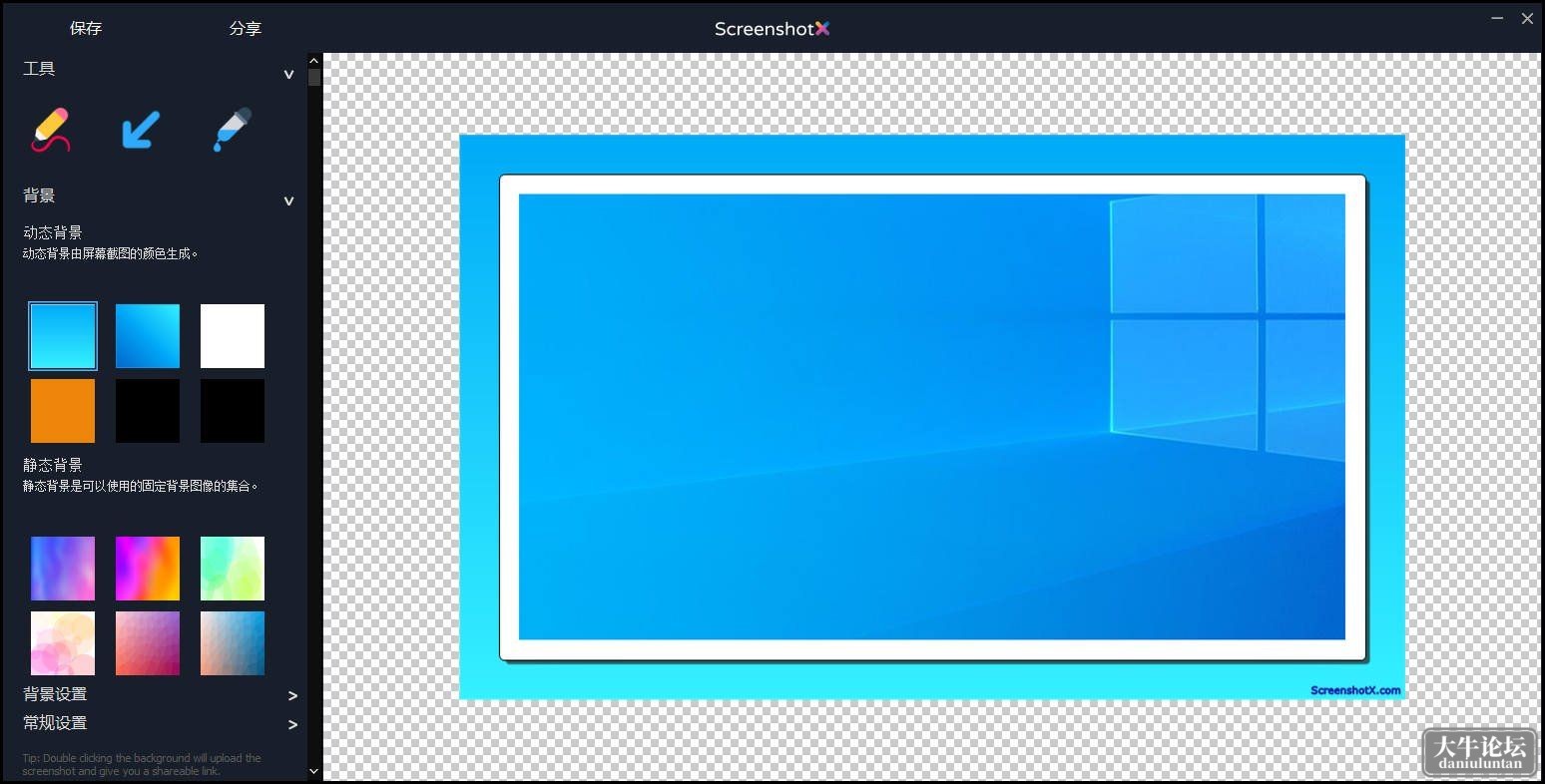The image size is (1545, 784).
Task: Select the eyedropper color picker tool
Action: click(x=233, y=130)
